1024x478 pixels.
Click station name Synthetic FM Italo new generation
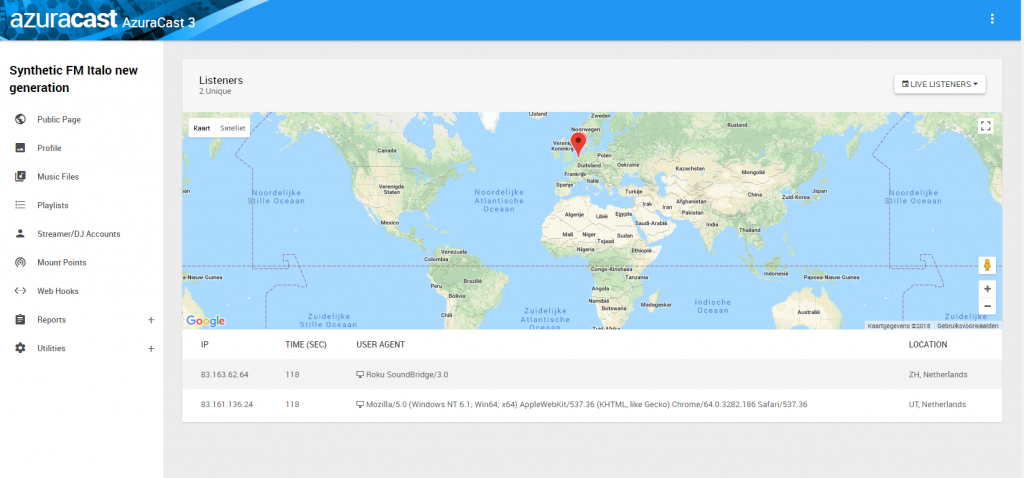pyautogui.click(x=74, y=78)
